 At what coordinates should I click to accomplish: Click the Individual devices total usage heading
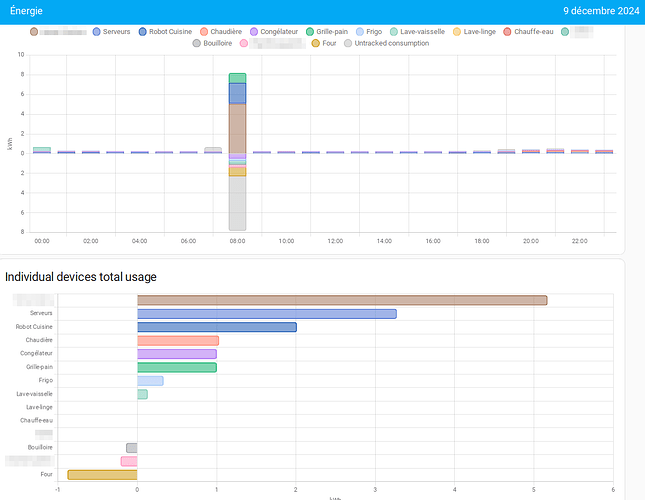coord(81,277)
